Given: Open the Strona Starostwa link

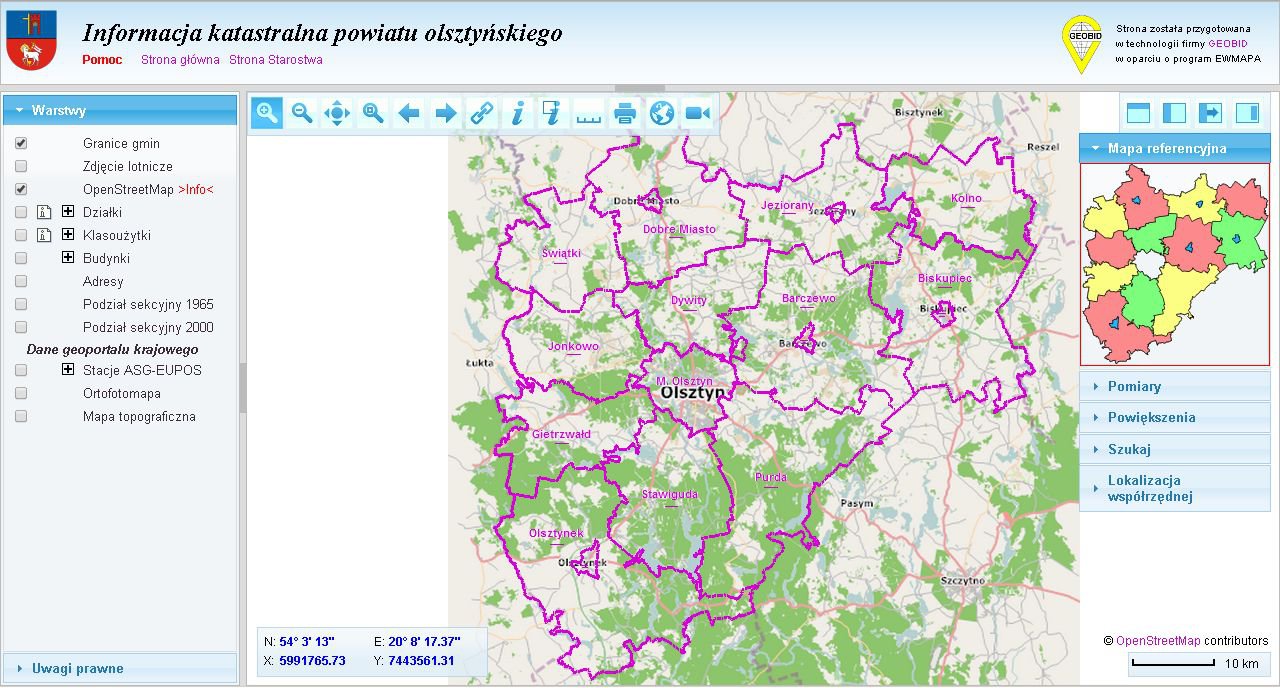Looking at the screenshot, I should pyautogui.click(x=276, y=60).
